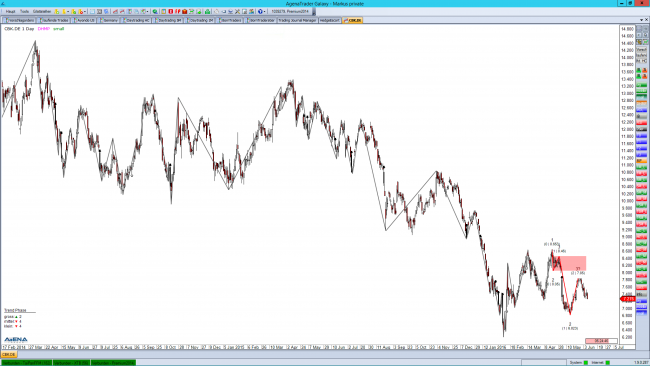Click the account text 1028278 Premium2014
Viewport: 650px width, 366px height.
pyautogui.click(x=290, y=11)
